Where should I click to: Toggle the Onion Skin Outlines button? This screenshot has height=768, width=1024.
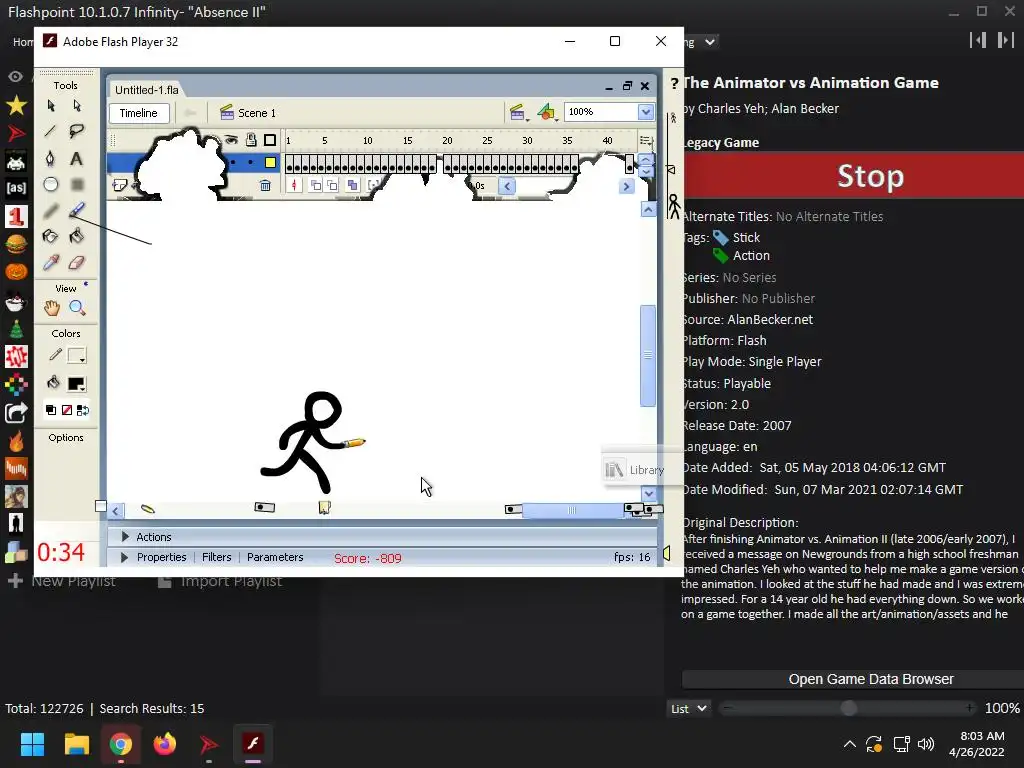click(332, 185)
